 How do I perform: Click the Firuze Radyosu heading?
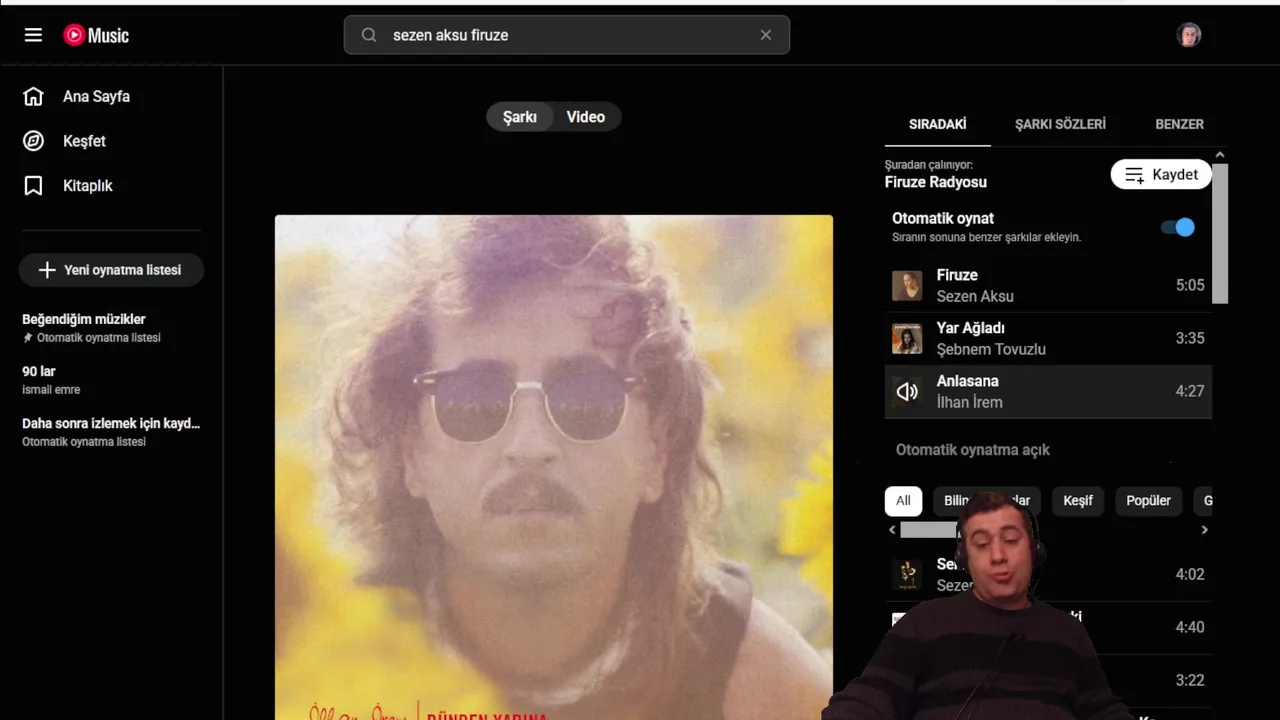[x=936, y=182]
